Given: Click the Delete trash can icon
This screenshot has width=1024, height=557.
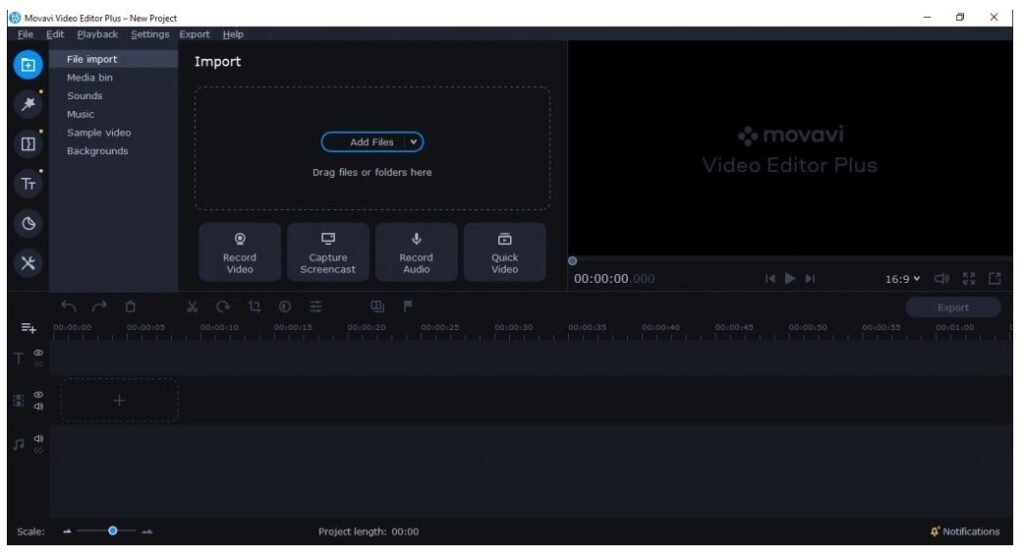Looking at the screenshot, I should (x=131, y=307).
